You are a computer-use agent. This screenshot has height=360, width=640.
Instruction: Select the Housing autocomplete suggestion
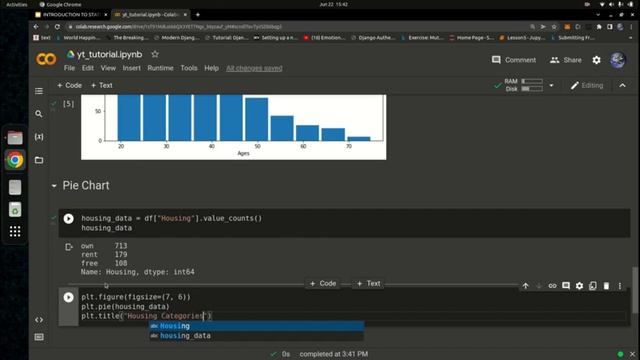[256, 326]
